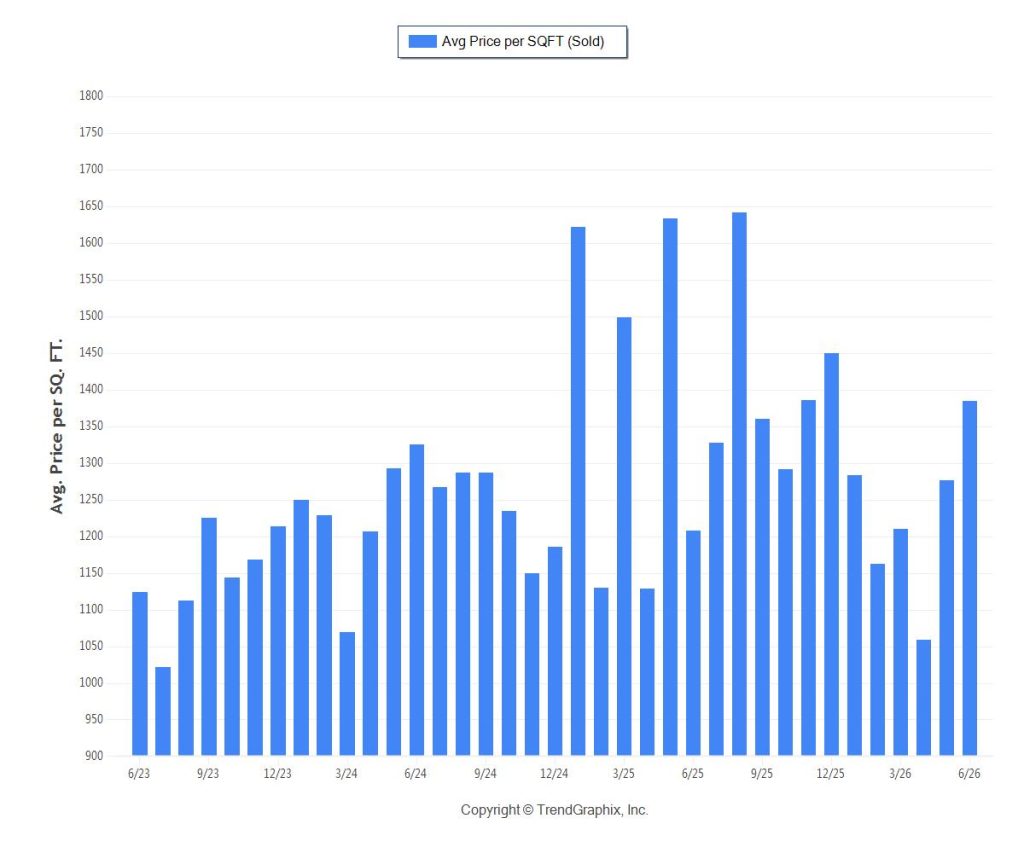Select the bar above 9/24

pos(486,614)
